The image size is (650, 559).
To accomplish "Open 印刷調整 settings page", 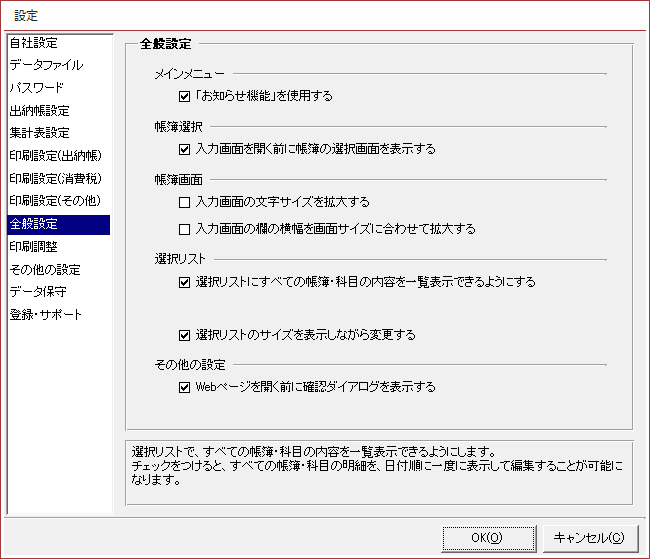I will (x=34, y=246).
